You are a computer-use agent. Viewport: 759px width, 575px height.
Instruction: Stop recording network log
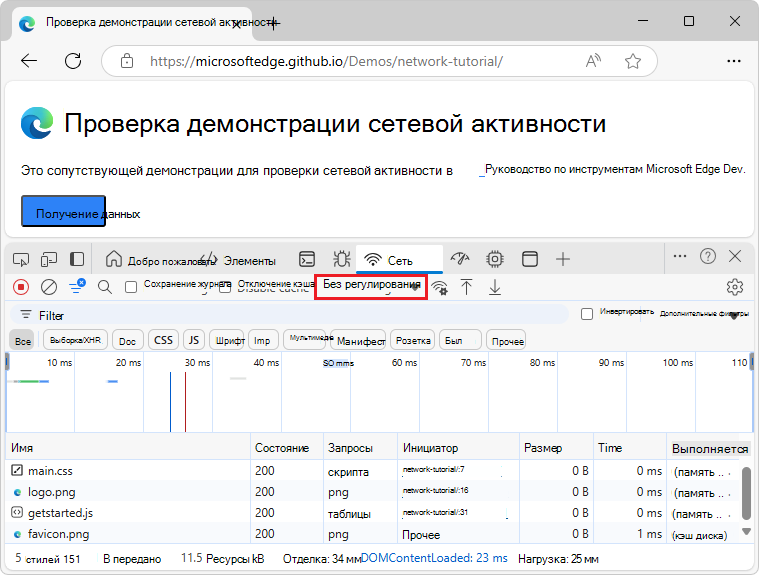pyautogui.click(x=21, y=287)
